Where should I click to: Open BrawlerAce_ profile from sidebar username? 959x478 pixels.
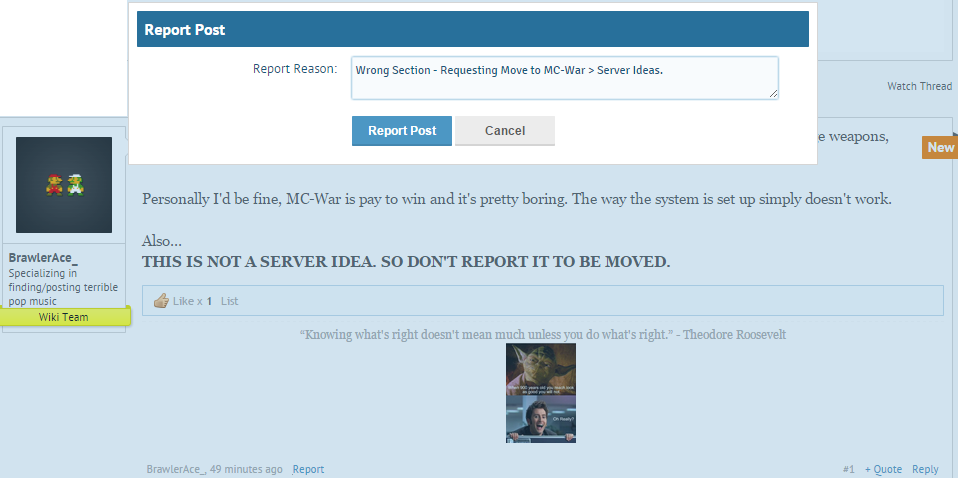click(43, 258)
